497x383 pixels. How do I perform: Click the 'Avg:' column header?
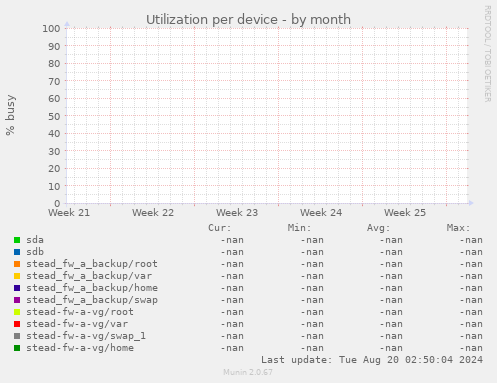point(378,228)
